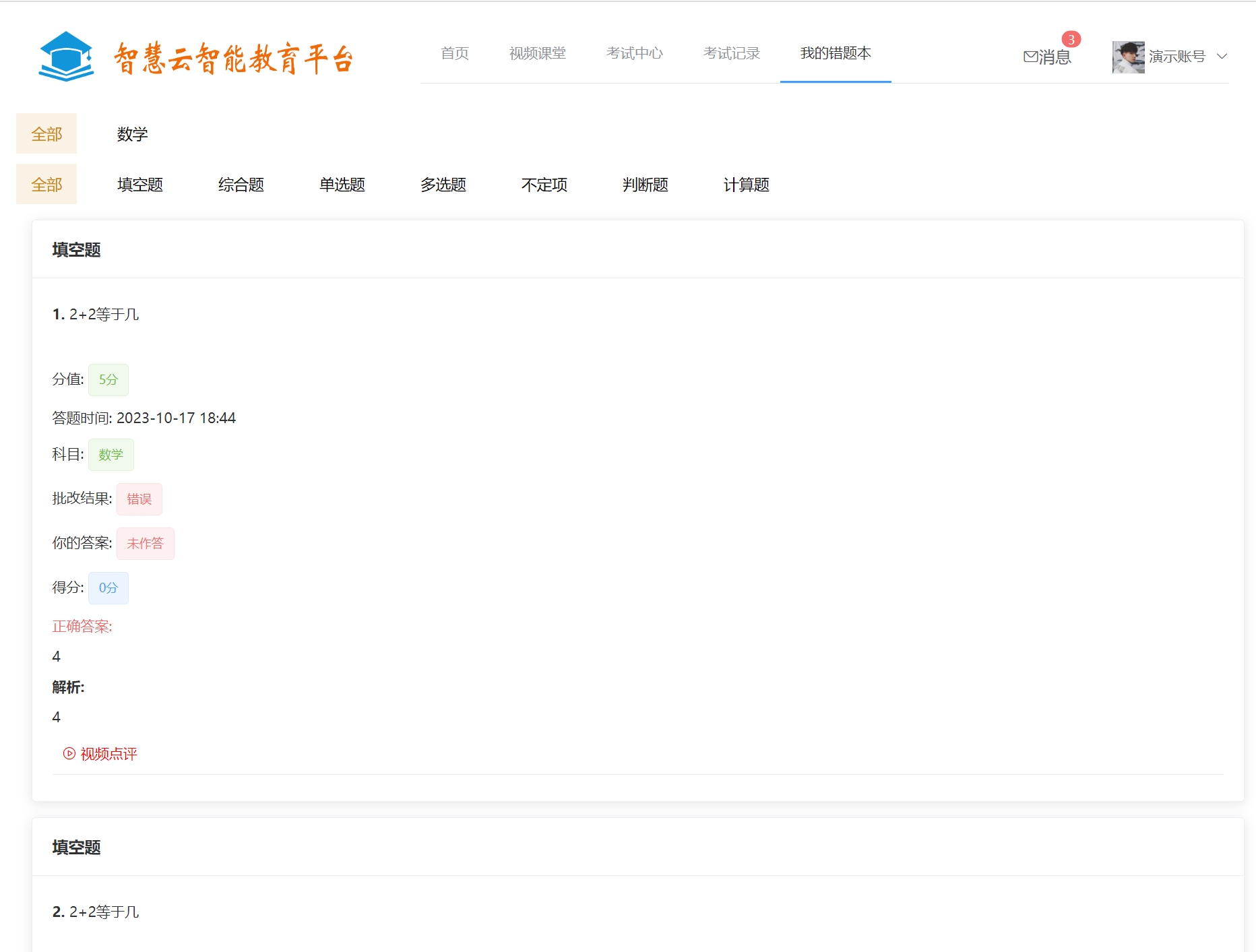The width and height of the screenshot is (1256, 952).
Task: Filter by 数学 subject
Action: pos(132,134)
